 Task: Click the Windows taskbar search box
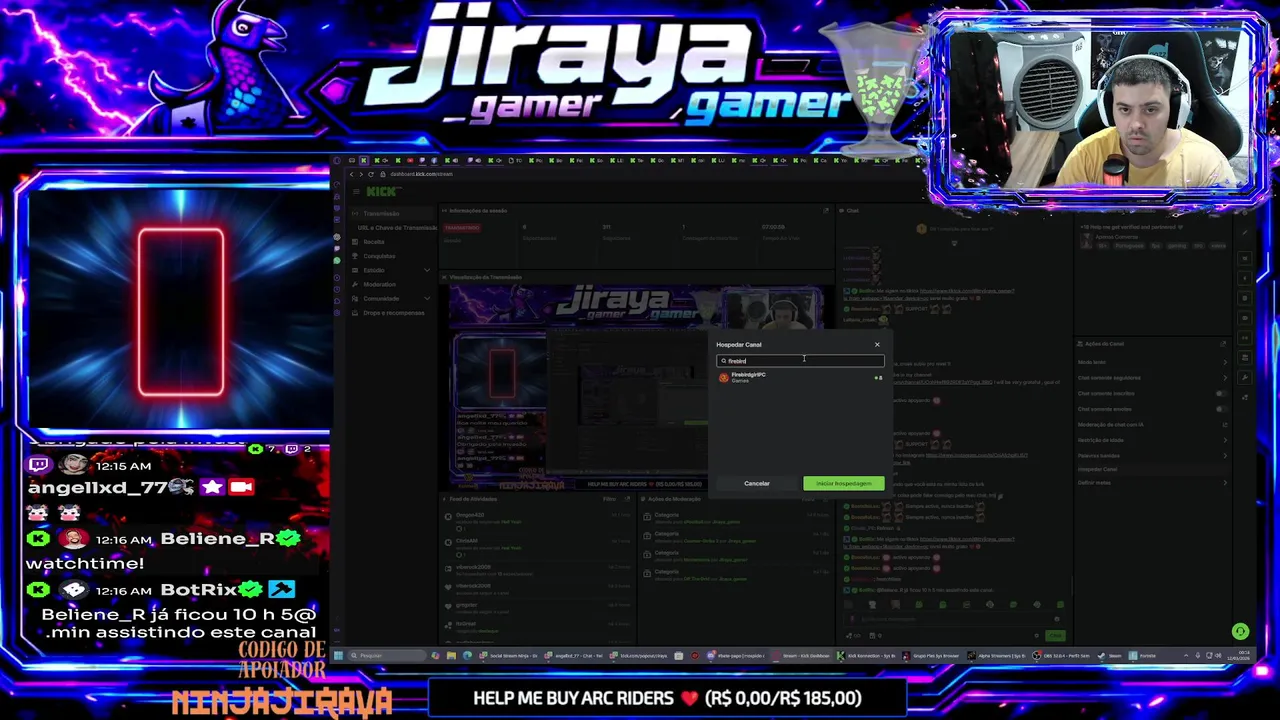coord(386,656)
